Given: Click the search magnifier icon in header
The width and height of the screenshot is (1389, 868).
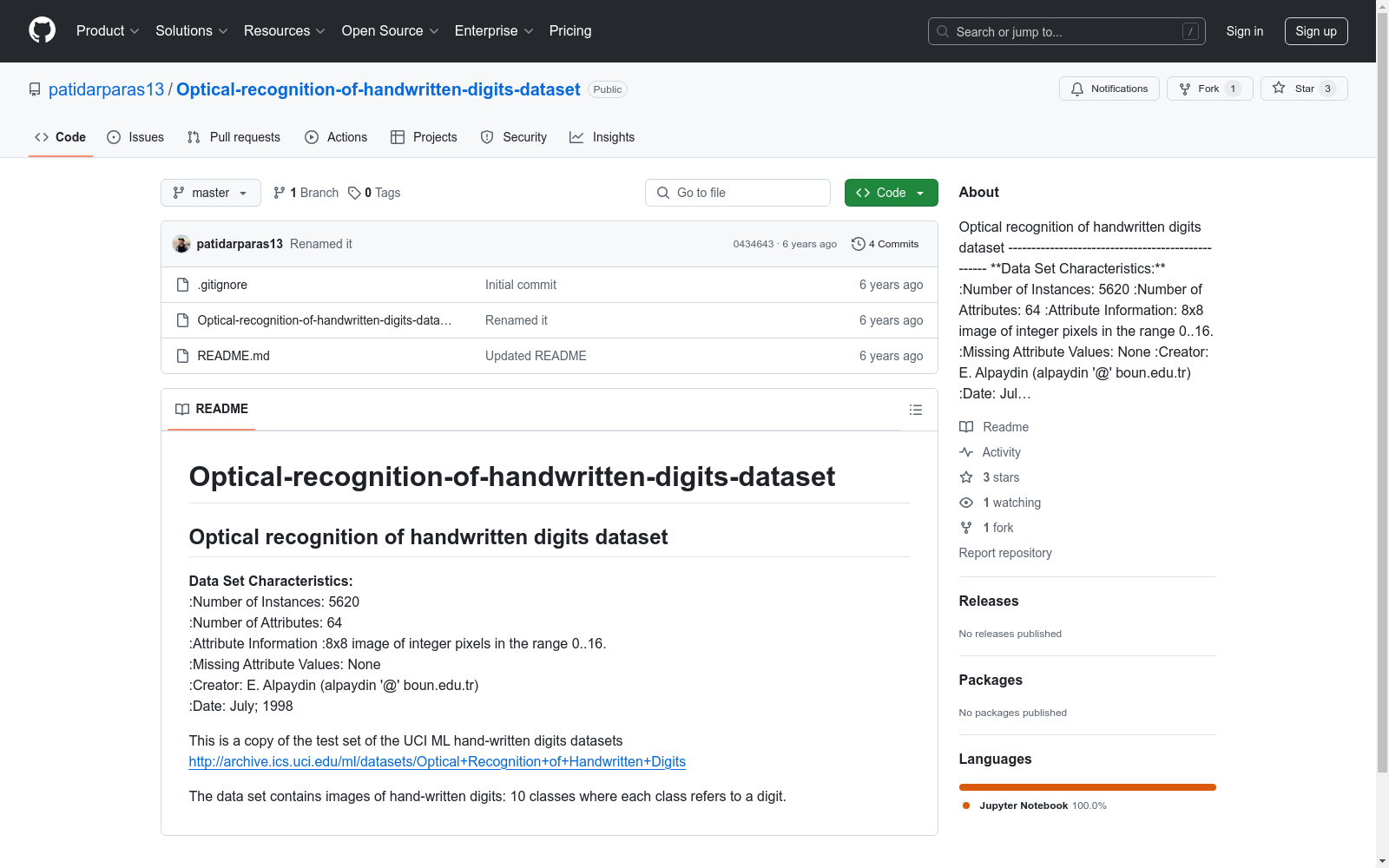Looking at the screenshot, I should point(943,31).
